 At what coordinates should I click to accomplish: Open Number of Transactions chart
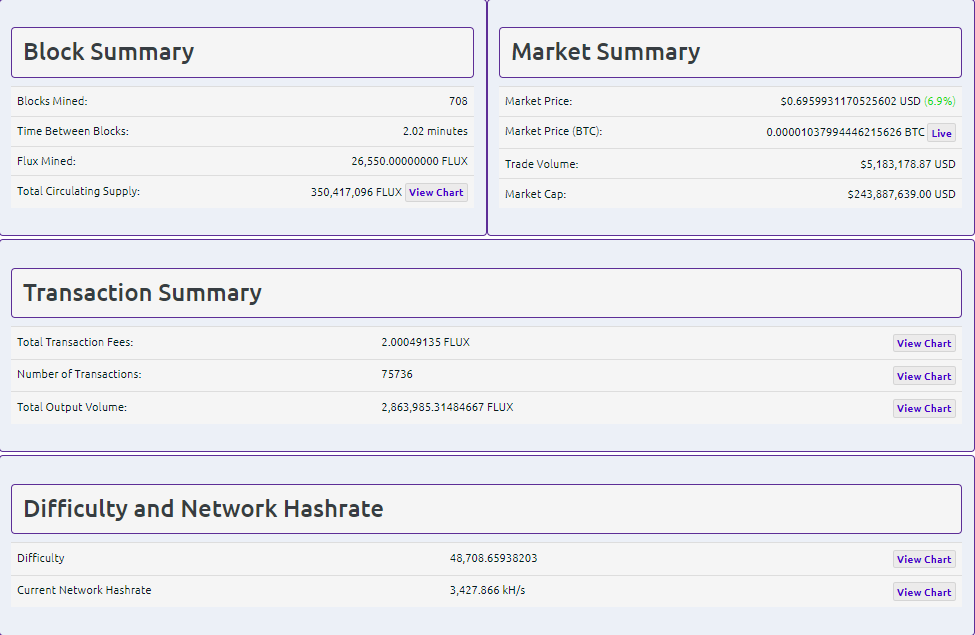(924, 376)
